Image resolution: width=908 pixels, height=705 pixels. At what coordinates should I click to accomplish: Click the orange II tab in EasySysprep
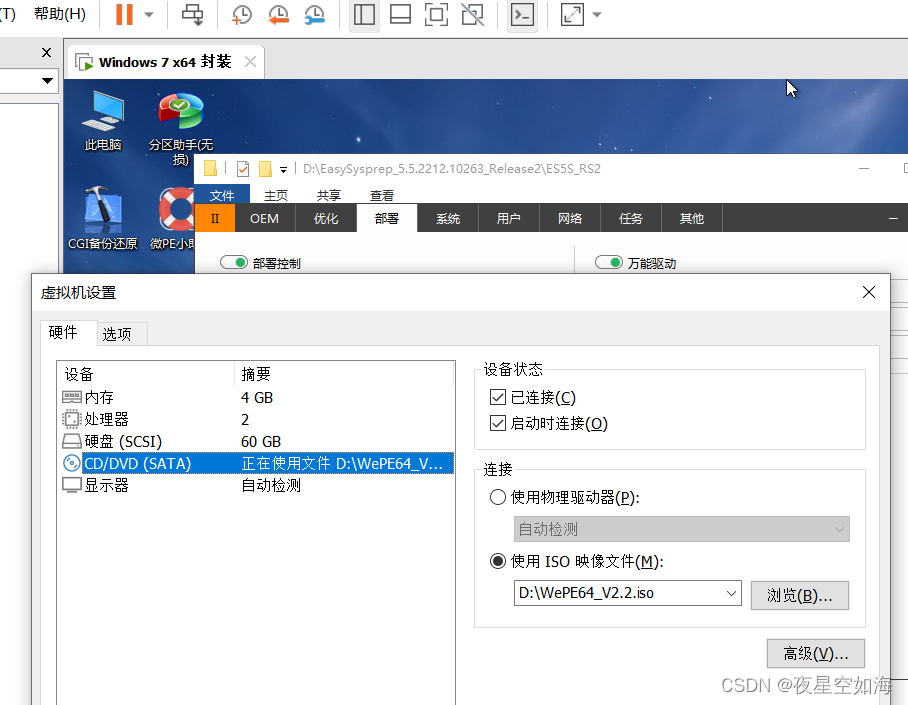[x=215, y=218]
